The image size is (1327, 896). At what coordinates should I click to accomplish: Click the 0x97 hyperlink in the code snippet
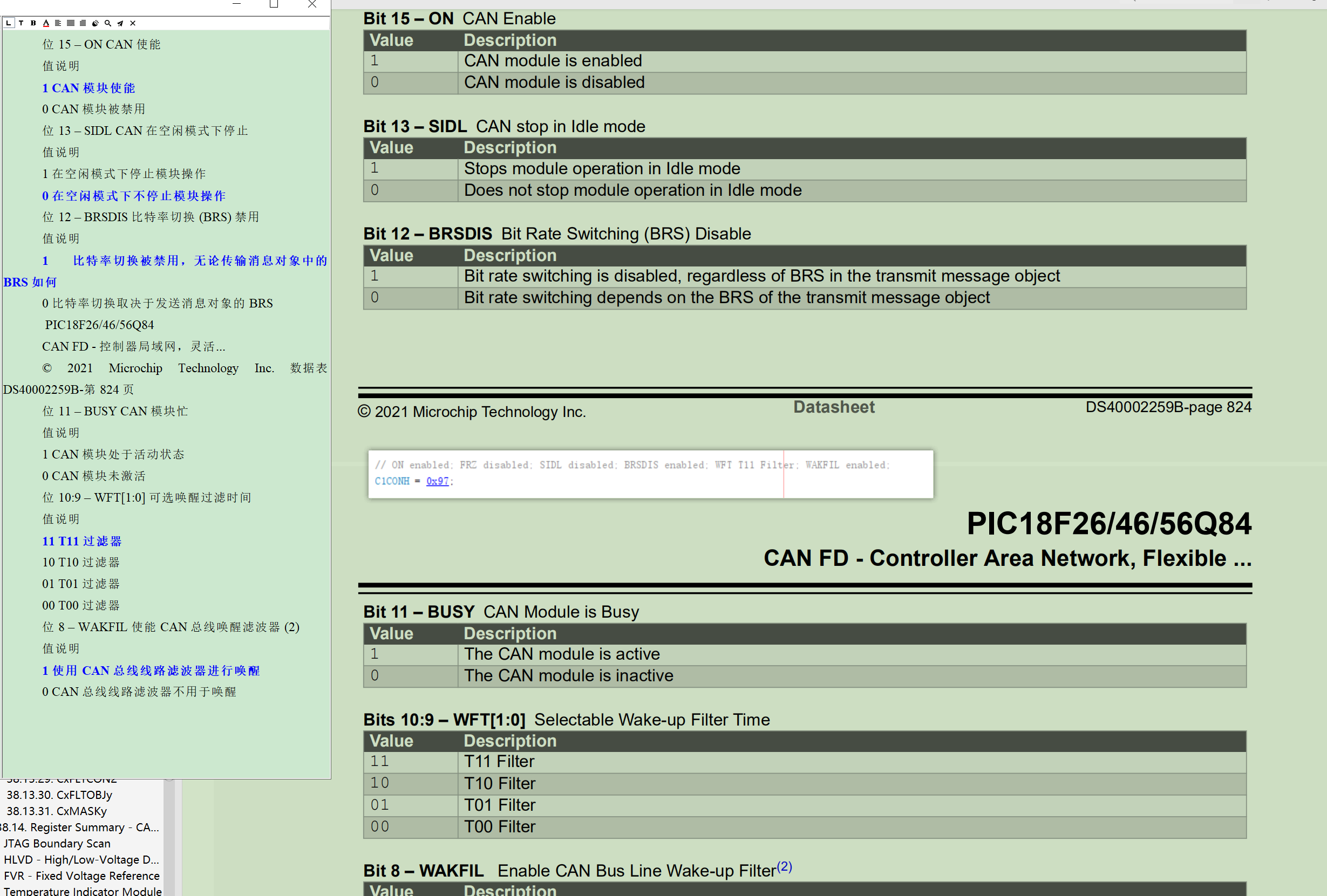point(437,481)
